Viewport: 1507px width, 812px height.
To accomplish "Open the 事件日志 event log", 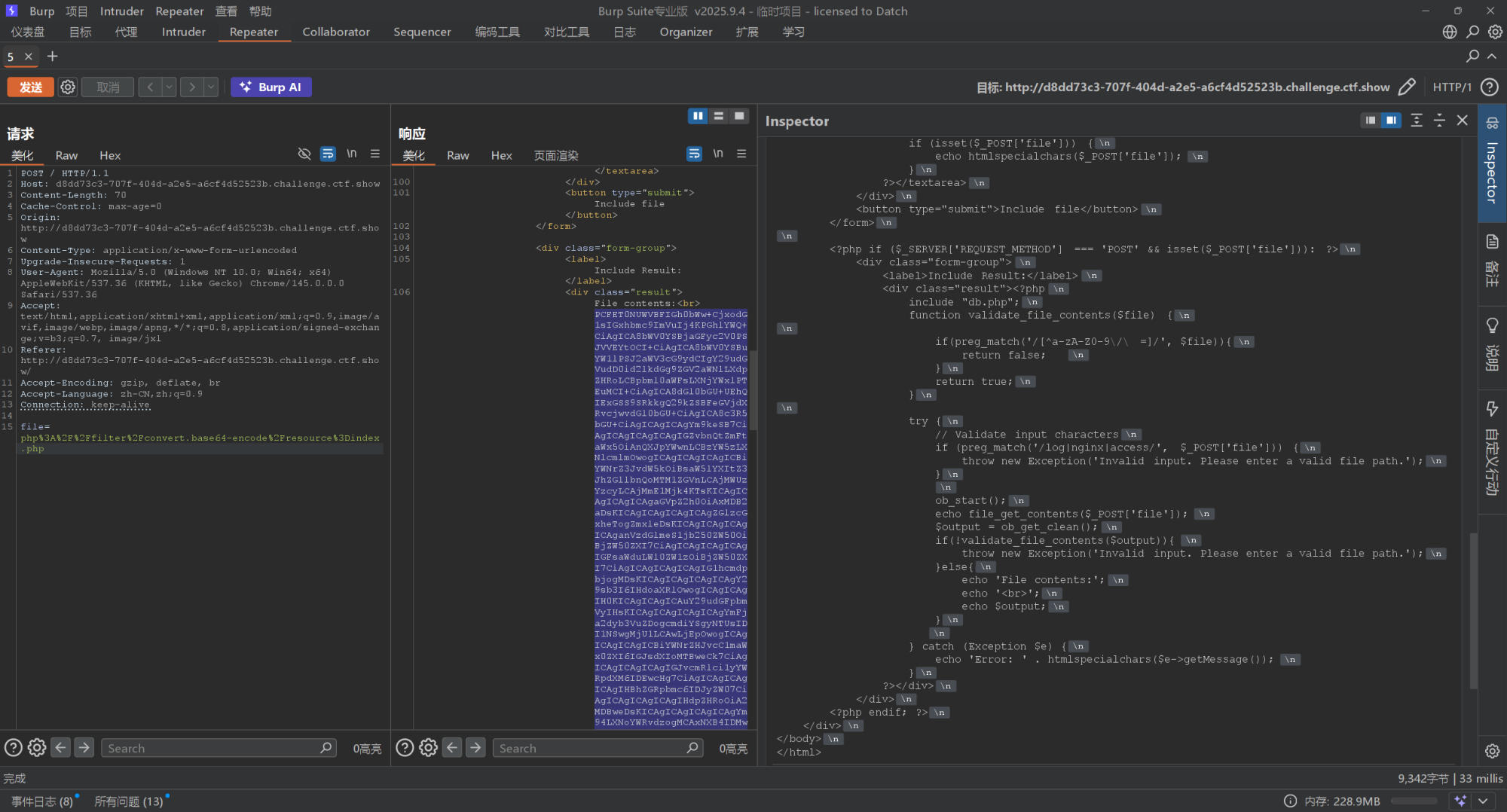I will pos(42,801).
